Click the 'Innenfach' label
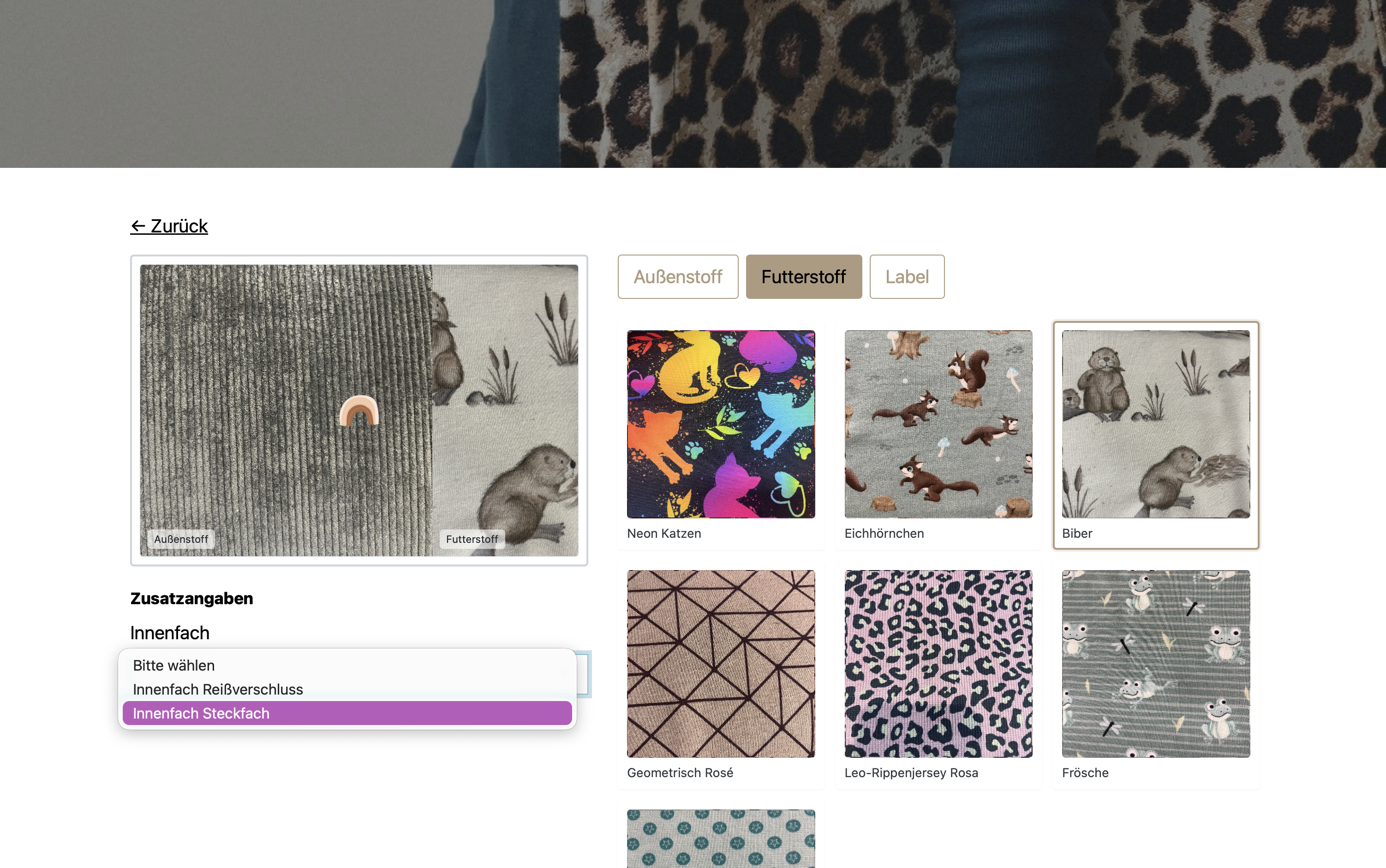Screen dimensions: 1386x868 point(170,633)
